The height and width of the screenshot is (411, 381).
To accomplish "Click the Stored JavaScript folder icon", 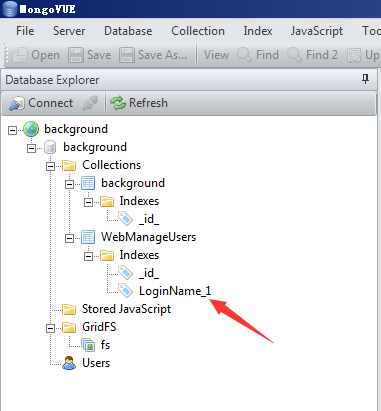I will point(69,309).
